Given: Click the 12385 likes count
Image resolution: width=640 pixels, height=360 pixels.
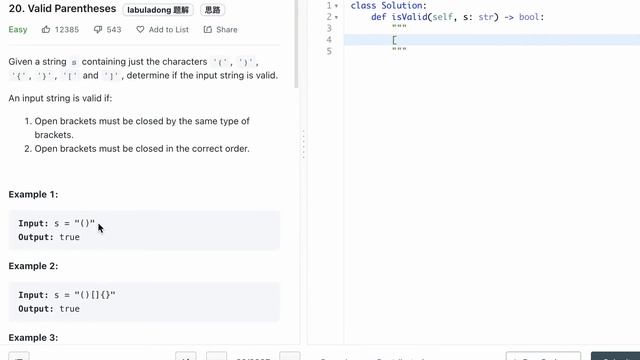Looking at the screenshot, I should 67,29.
